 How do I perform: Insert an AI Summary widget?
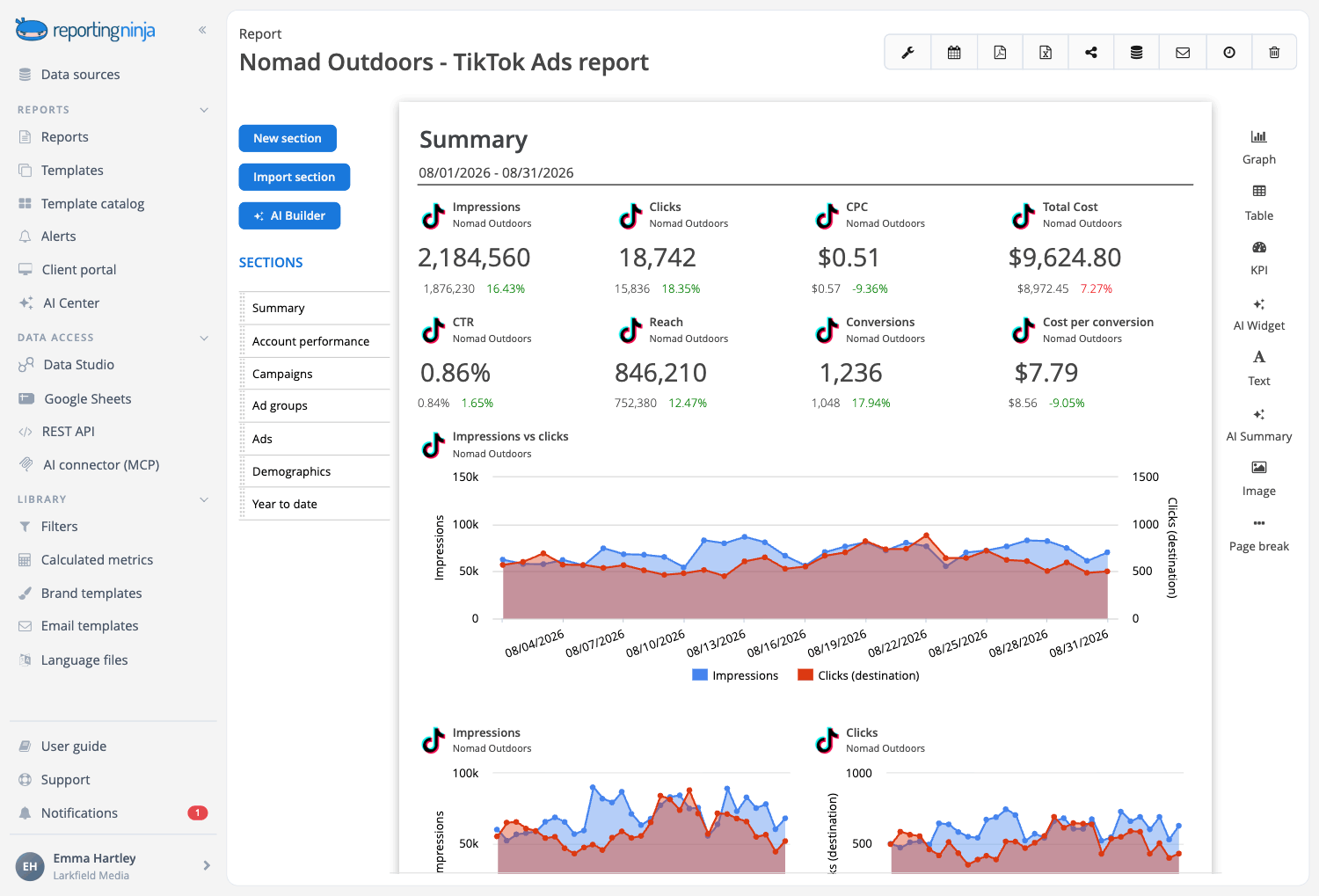click(x=1259, y=425)
